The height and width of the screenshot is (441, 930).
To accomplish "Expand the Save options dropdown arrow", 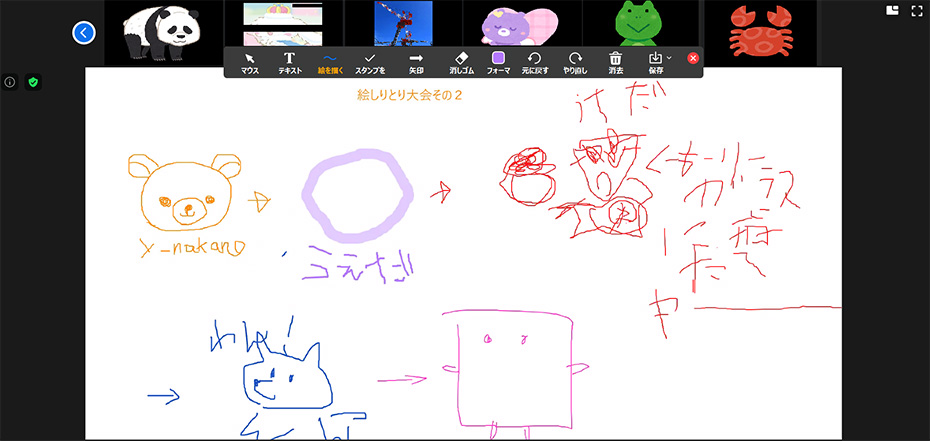I will tap(669, 58).
